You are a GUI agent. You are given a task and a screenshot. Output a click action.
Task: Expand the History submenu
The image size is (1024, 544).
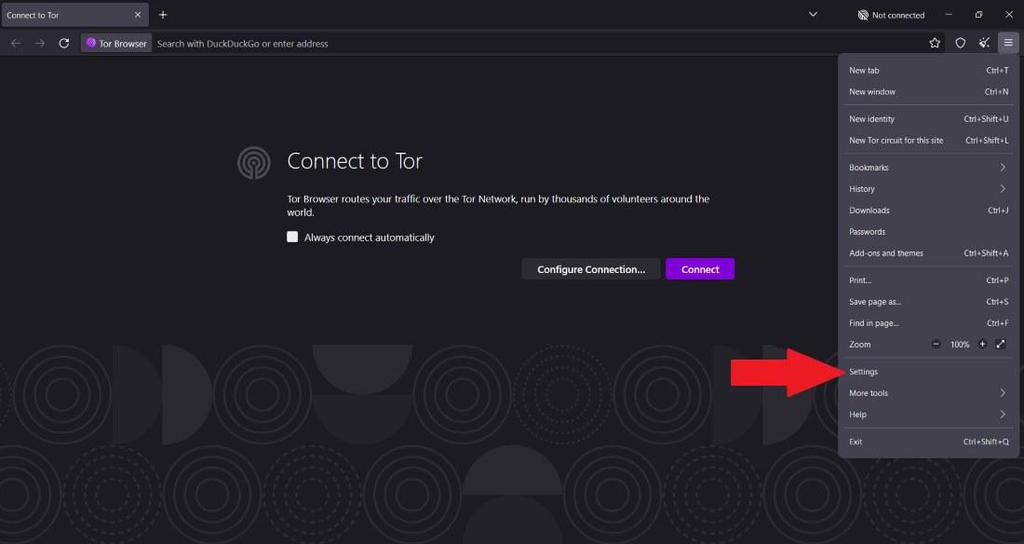point(928,189)
